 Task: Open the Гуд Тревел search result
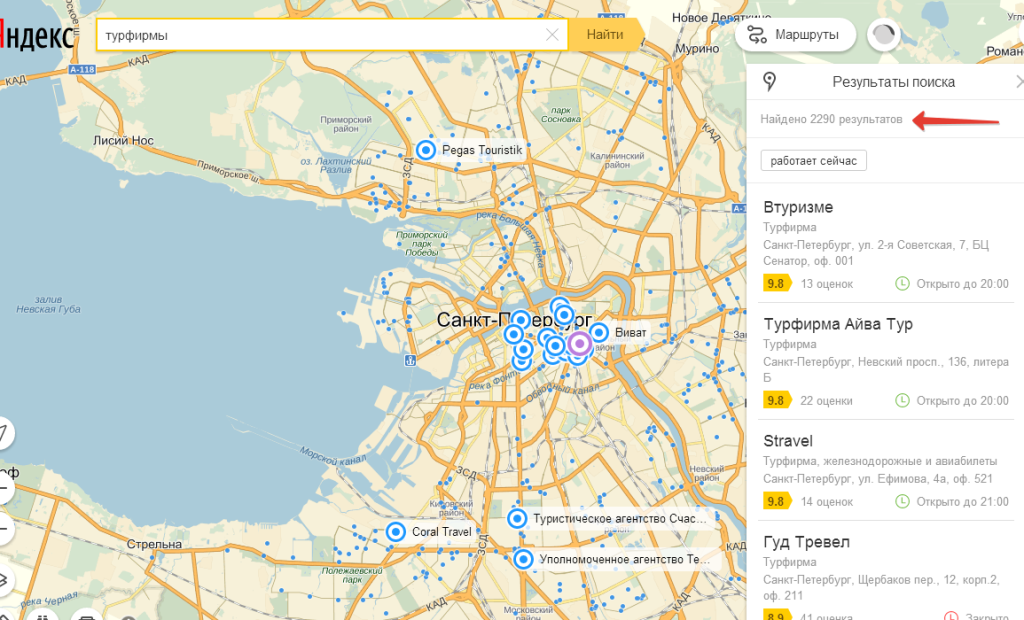point(807,542)
